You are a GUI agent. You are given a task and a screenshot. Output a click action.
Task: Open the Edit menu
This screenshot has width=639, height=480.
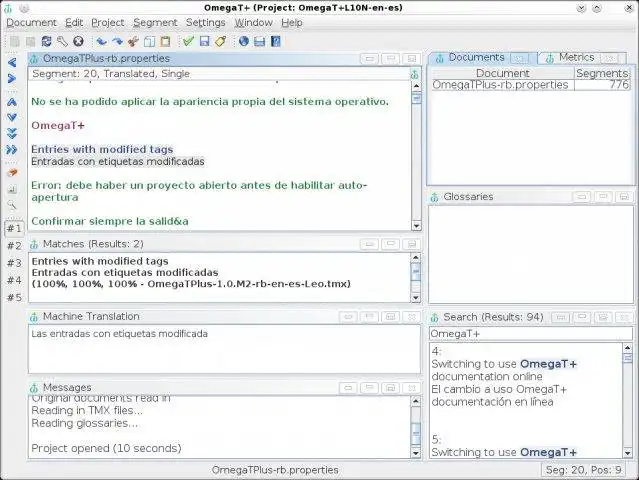74,23
